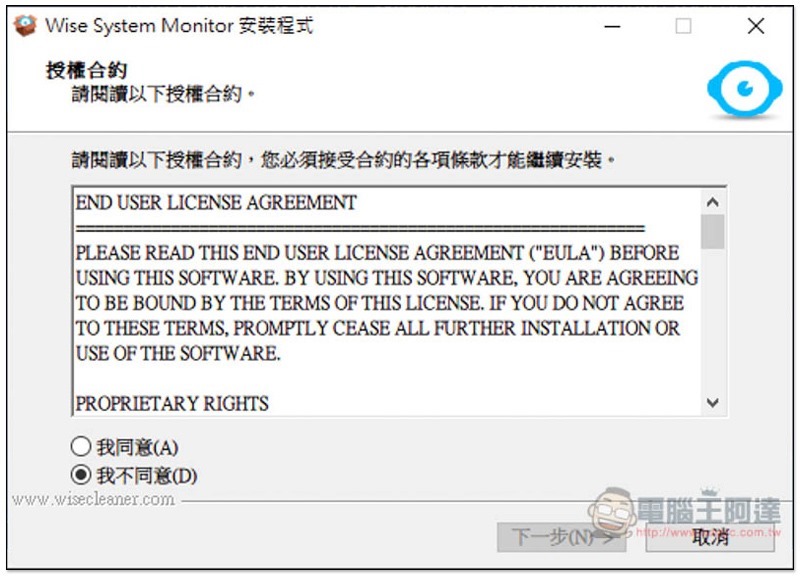Viewport: 800px width, 576px height.
Task: Click the disabled maximize window button
Action: [x=683, y=26]
